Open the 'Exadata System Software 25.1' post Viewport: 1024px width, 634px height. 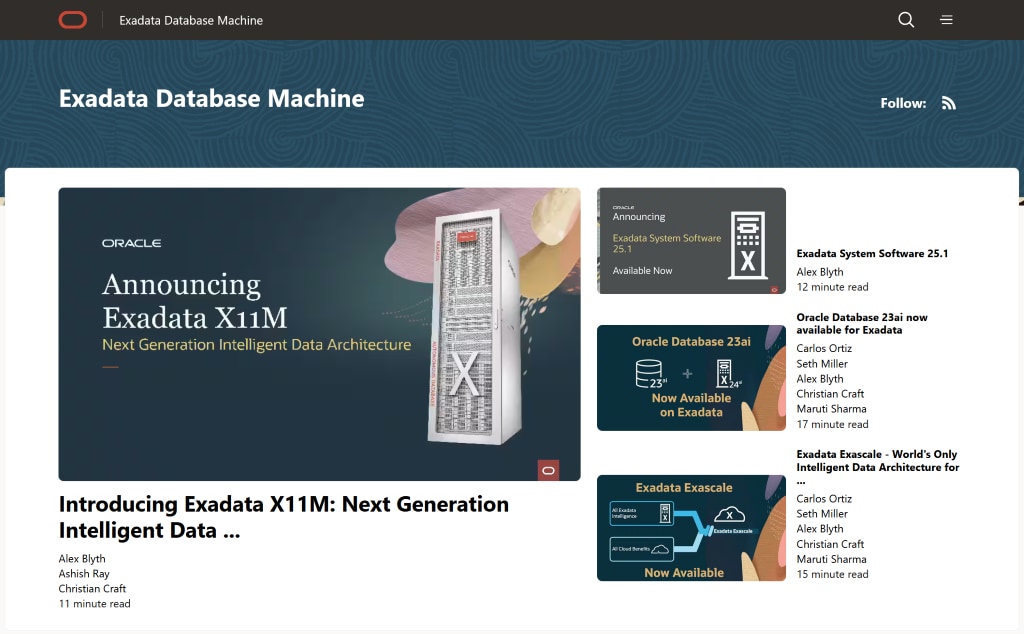click(x=871, y=253)
